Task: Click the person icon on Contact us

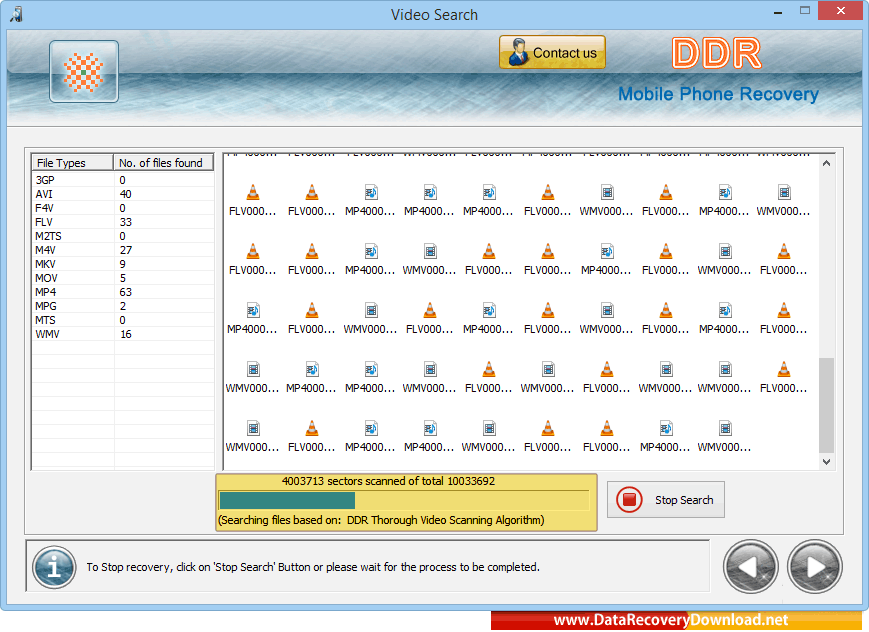Action: click(518, 53)
